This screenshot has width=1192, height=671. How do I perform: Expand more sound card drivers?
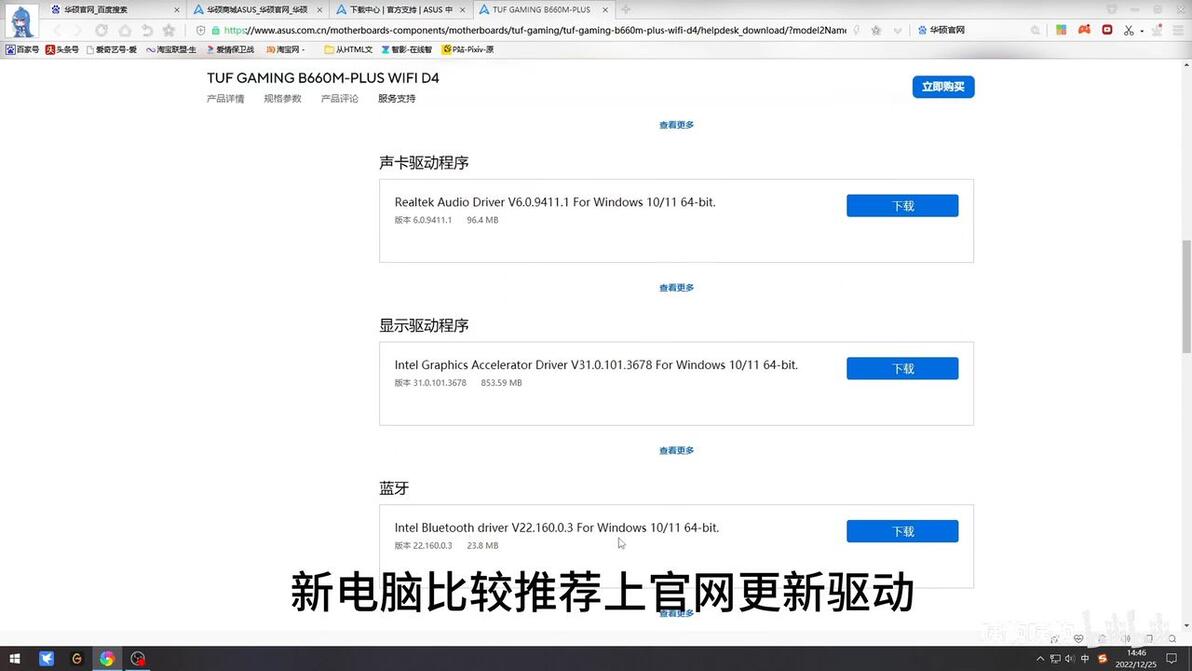click(x=676, y=287)
